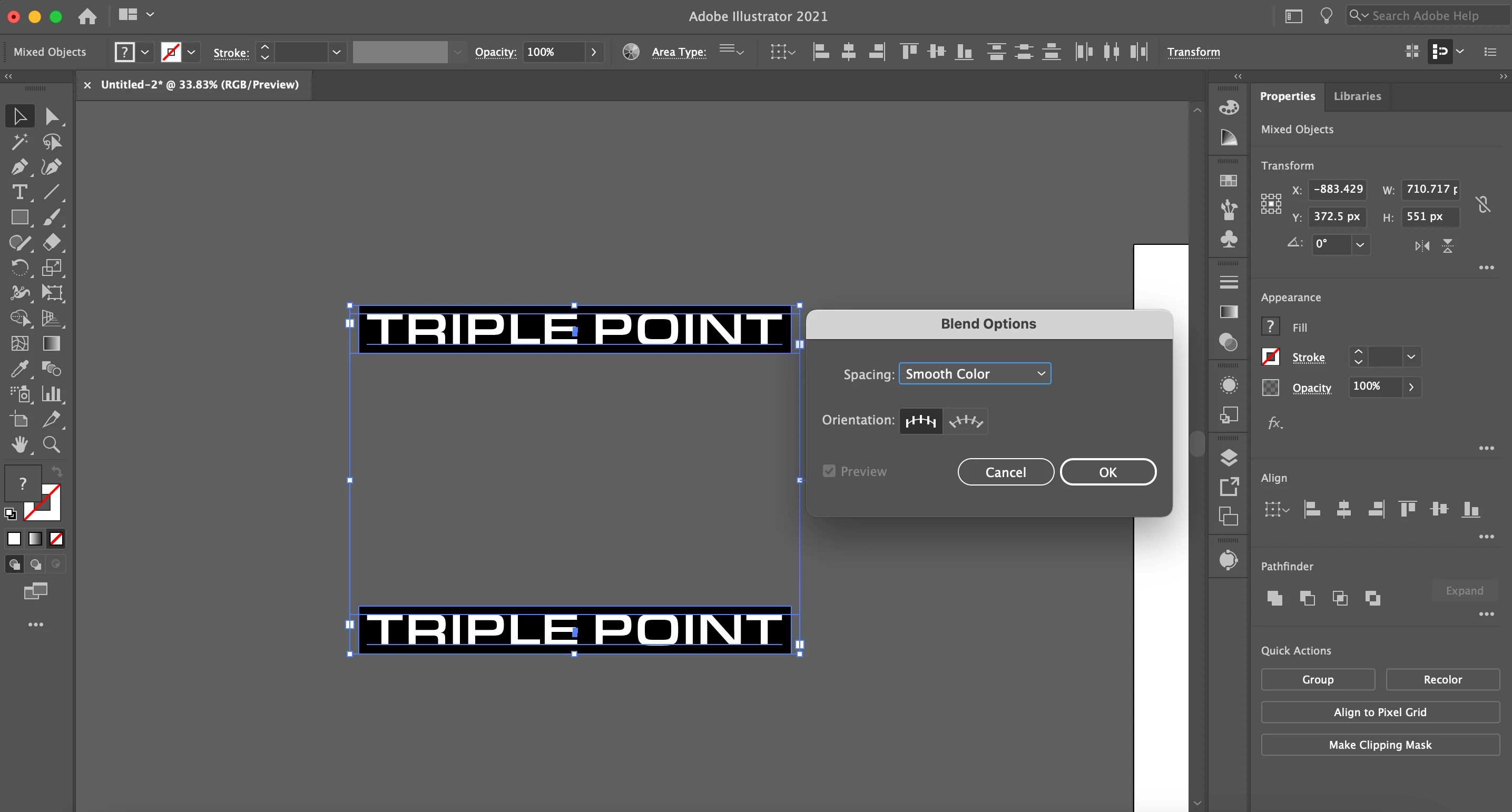Select the Pen tool
This screenshot has height=812, width=1512.
tap(19, 167)
